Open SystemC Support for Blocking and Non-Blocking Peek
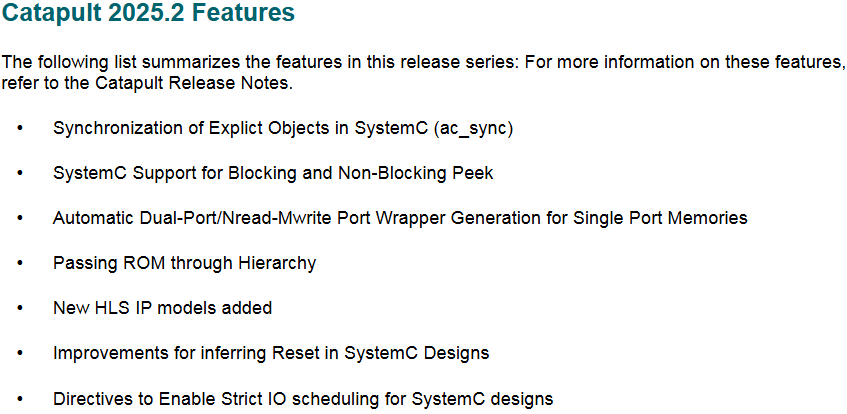Screen dimensions: 847x414 [x=273, y=174]
